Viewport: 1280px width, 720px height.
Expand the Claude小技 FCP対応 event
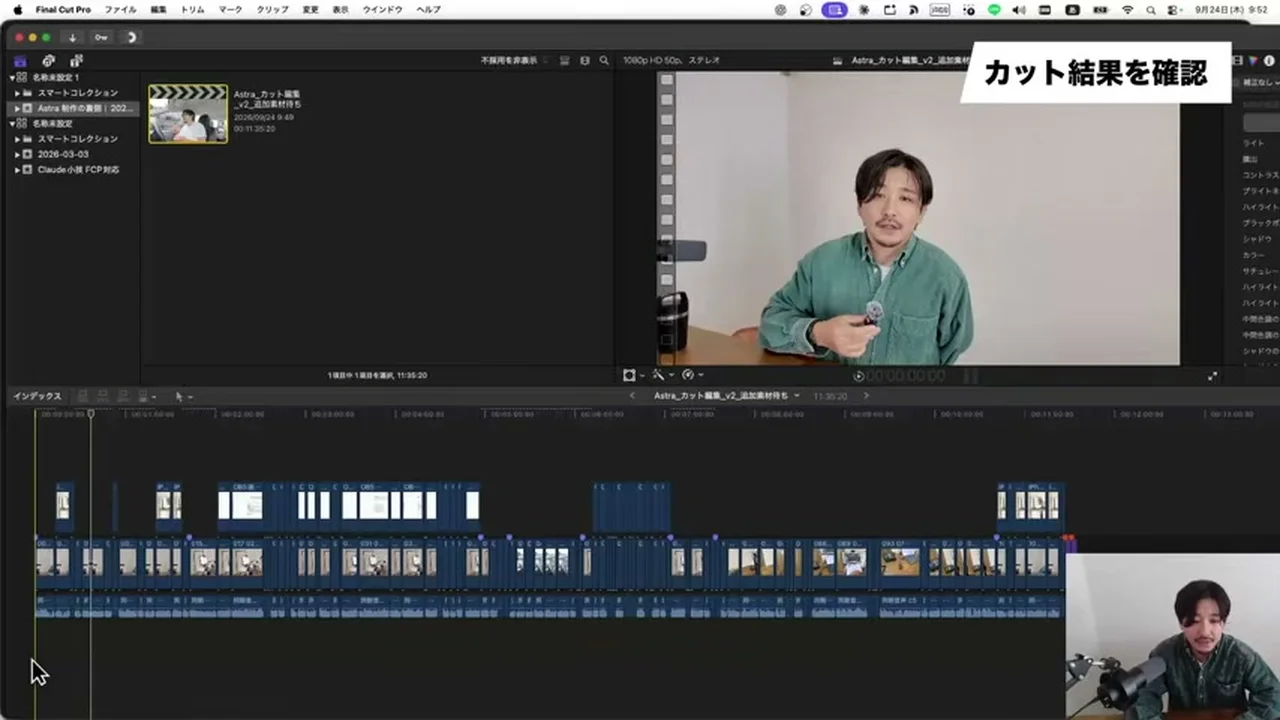pos(17,170)
